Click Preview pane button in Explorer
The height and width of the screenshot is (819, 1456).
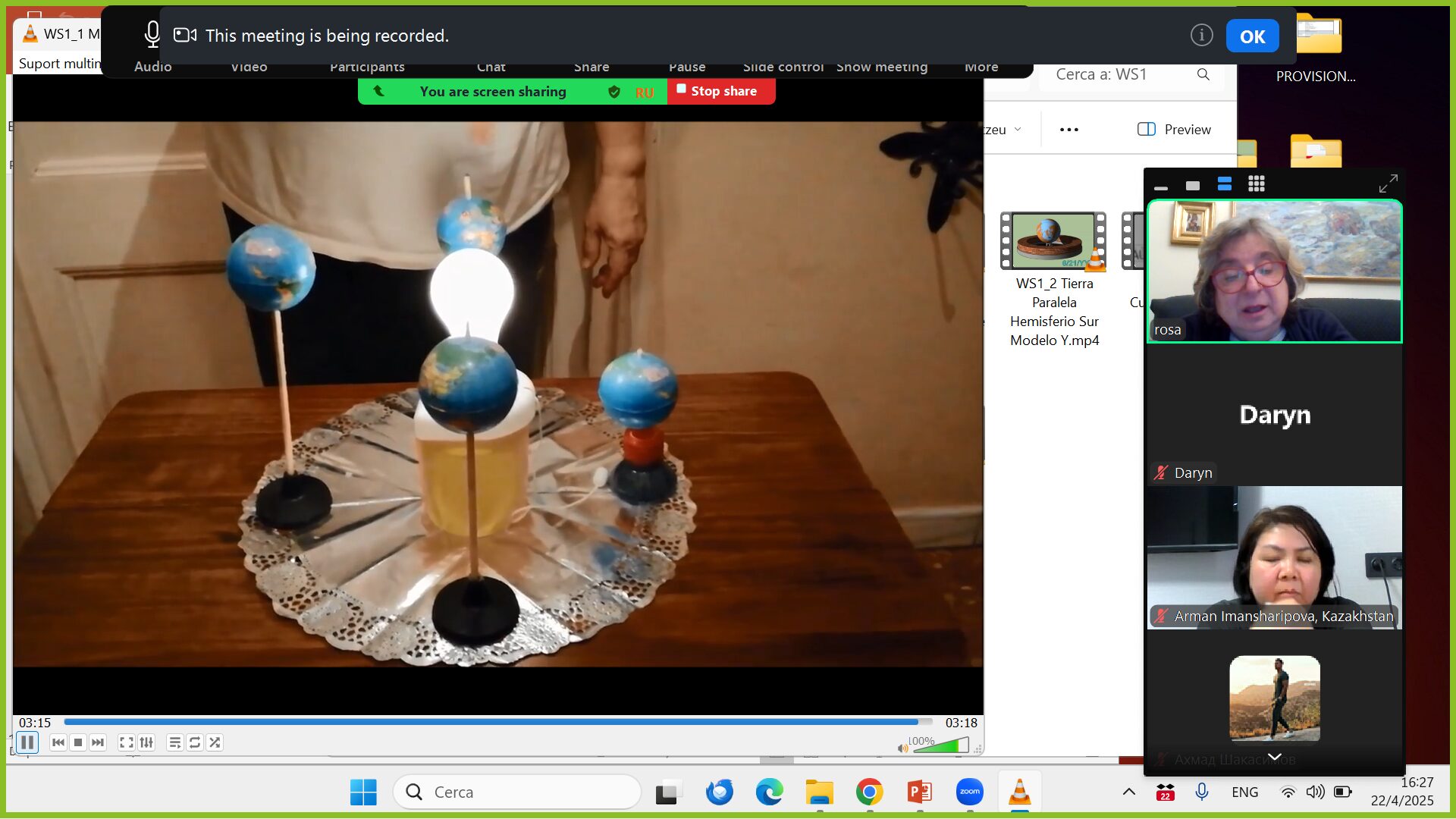1174,130
